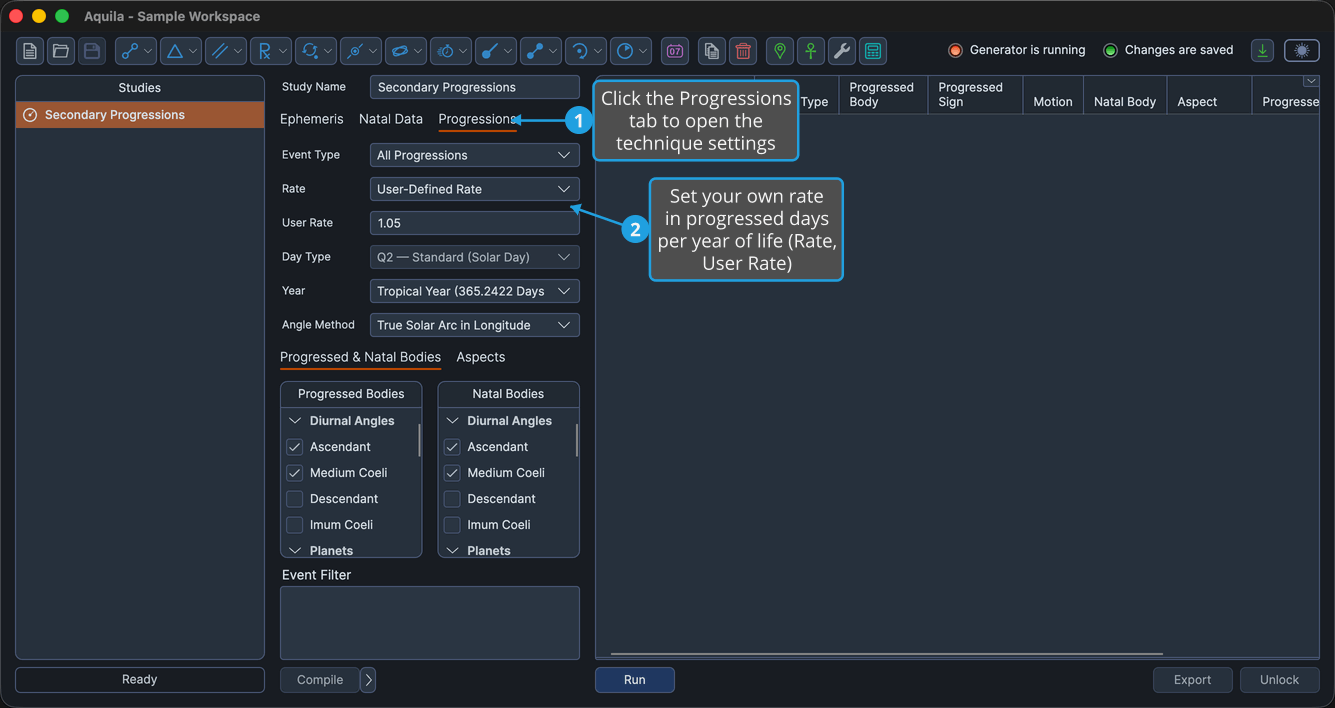Open the results table column menu chevron
Viewport: 1335px width, 708px height.
[1310, 82]
